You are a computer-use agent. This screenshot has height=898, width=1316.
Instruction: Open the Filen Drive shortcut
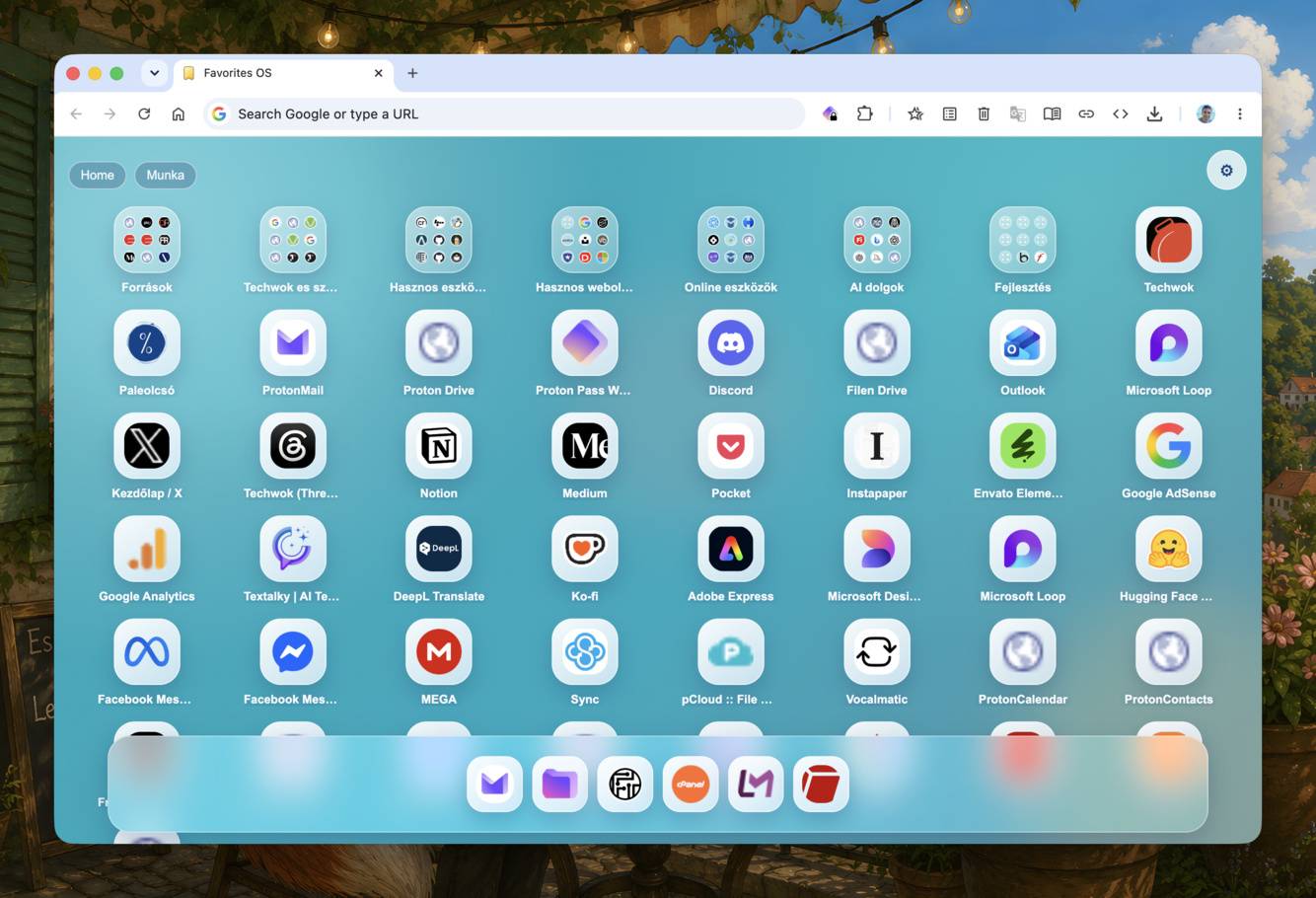click(x=877, y=342)
